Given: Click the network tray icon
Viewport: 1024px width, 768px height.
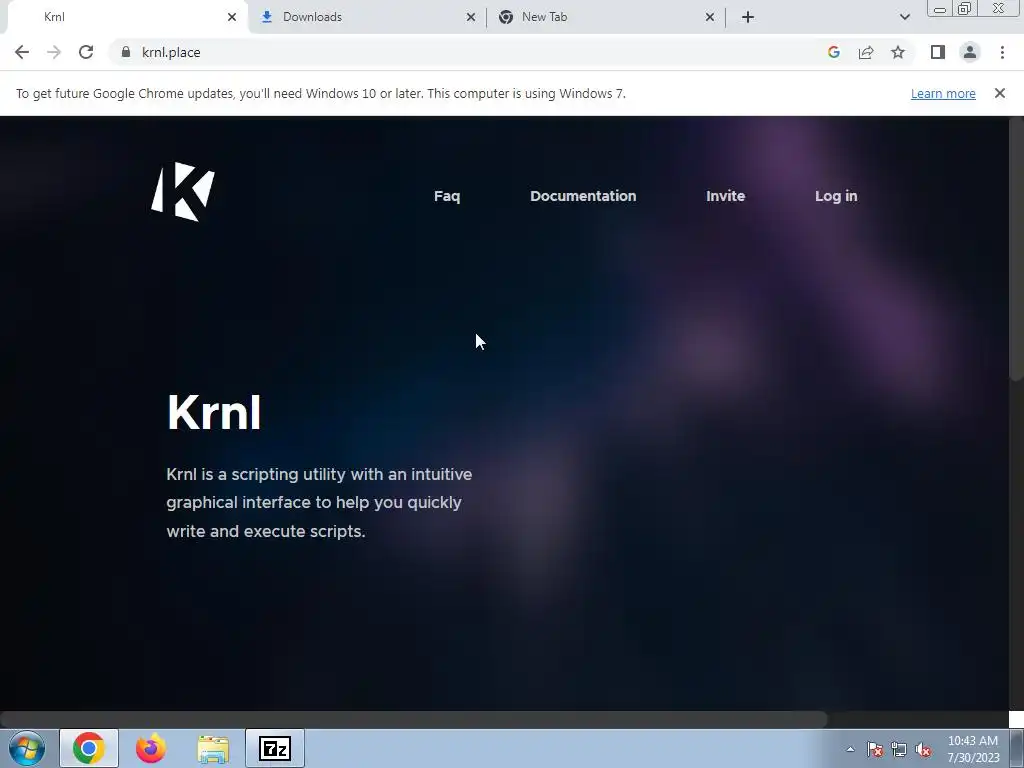Looking at the screenshot, I should click(x=899, y=749).
